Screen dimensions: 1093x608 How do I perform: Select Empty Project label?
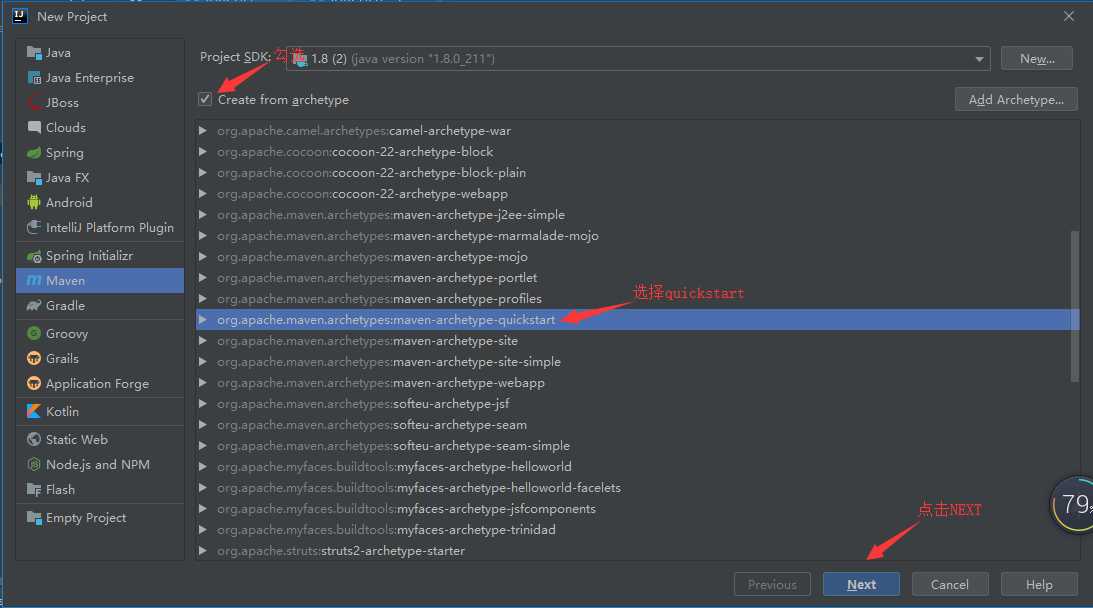coord(86,518)
